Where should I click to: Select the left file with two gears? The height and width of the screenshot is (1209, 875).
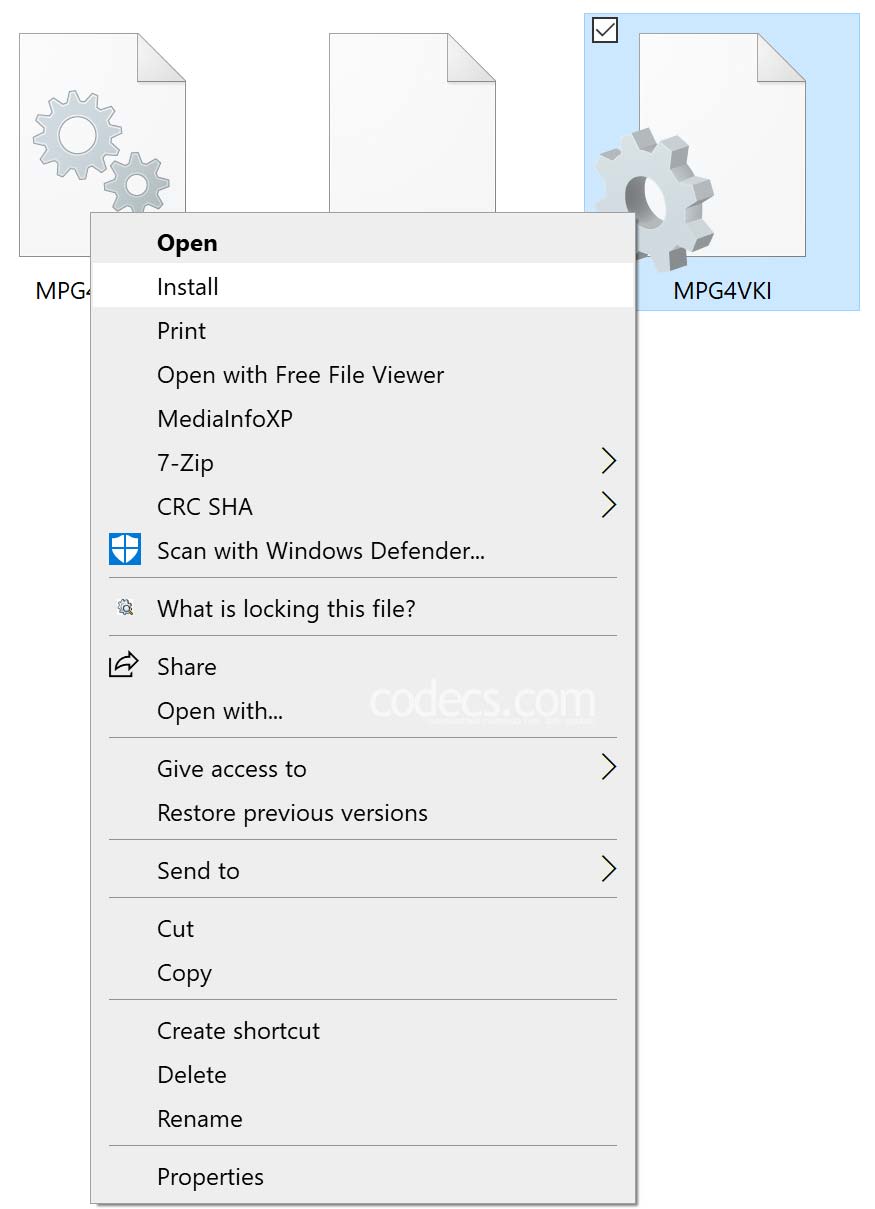pos(102,122)
